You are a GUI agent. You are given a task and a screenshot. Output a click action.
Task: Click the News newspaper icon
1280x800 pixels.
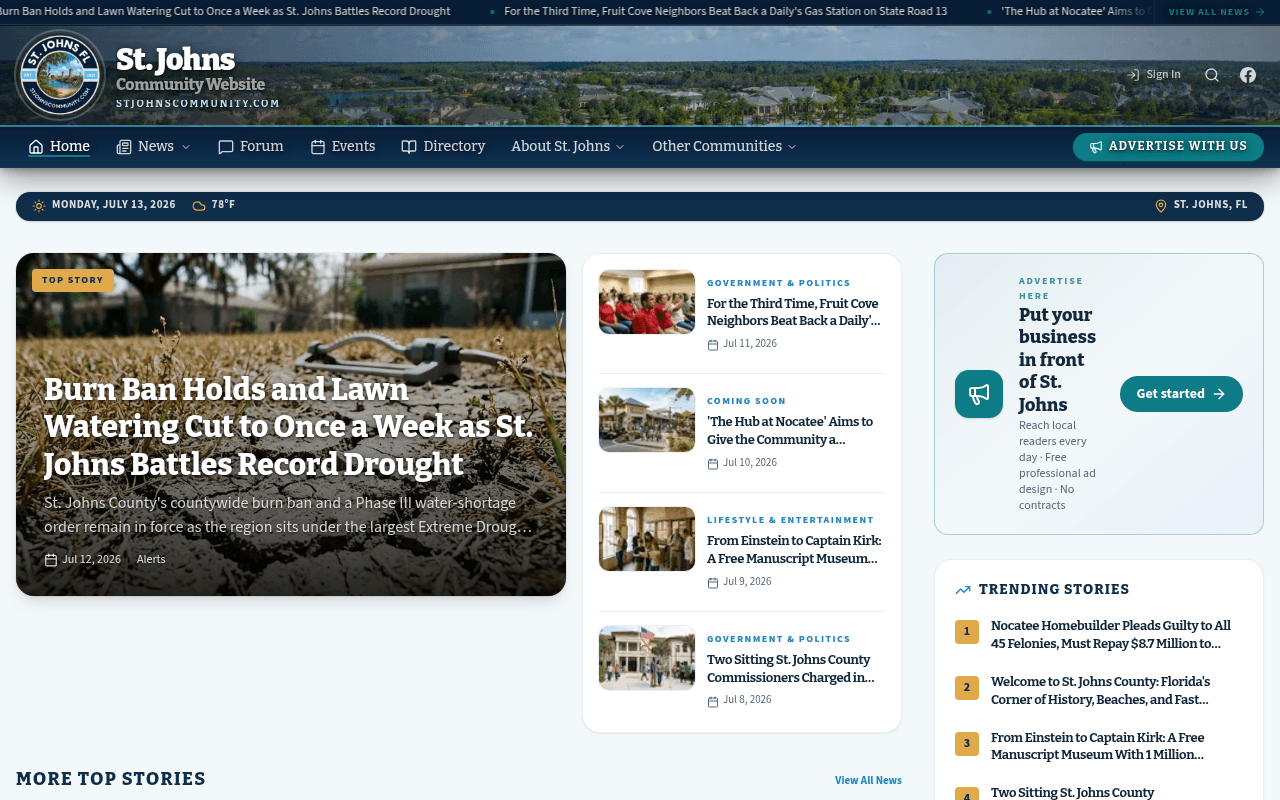(124, 147)
